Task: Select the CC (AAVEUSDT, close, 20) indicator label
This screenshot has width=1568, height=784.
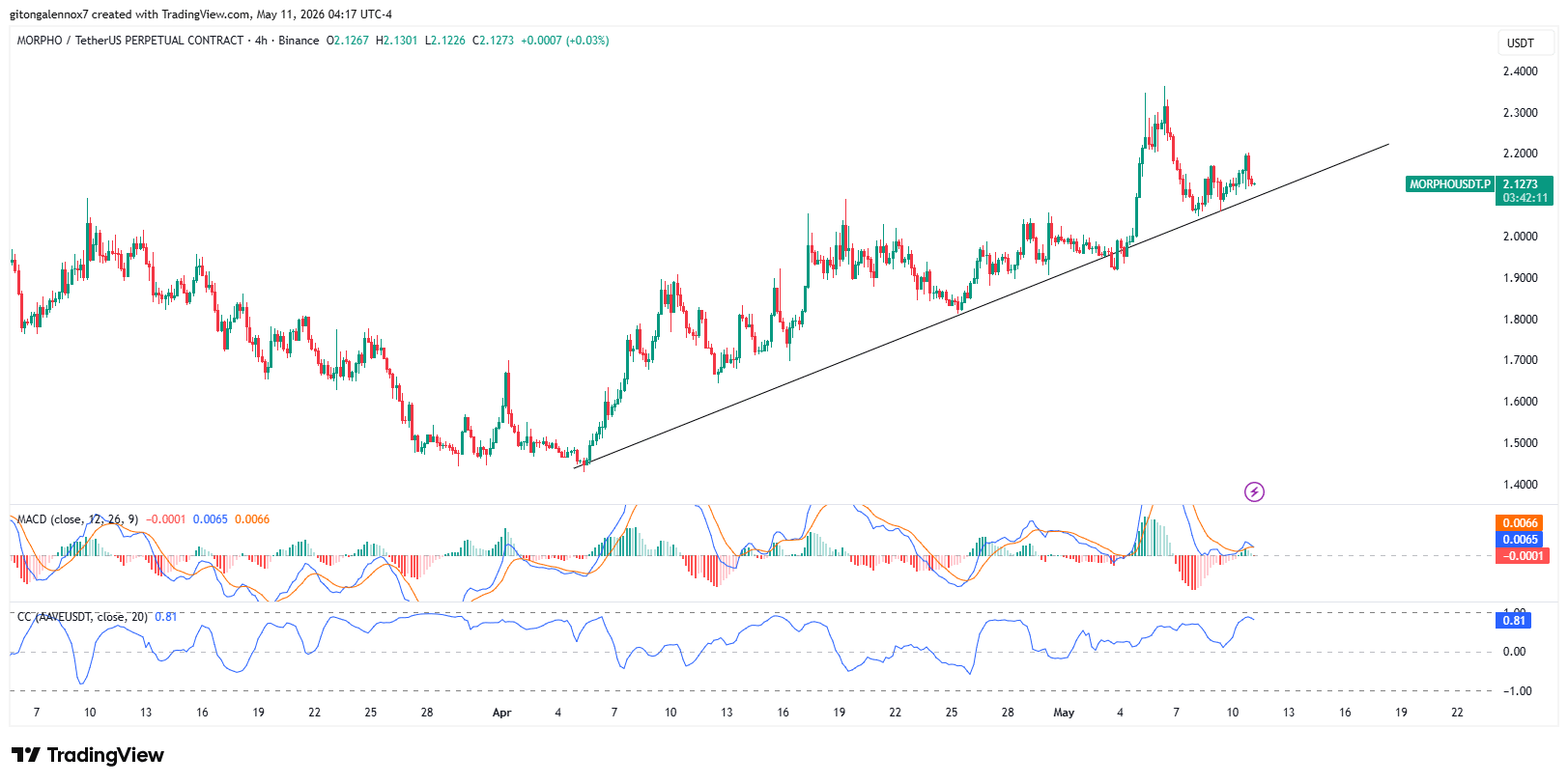Action: coord(83,617)
